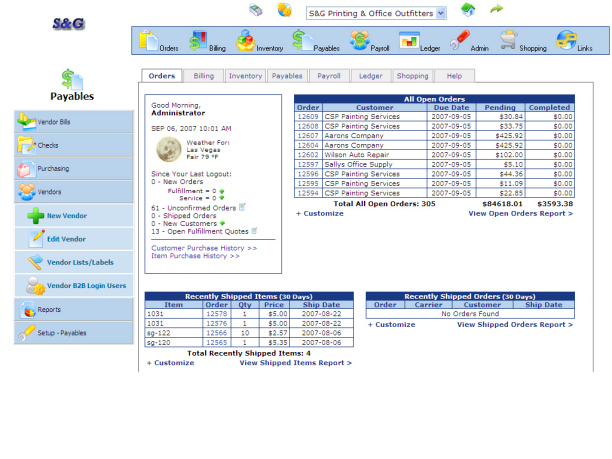Click New Vendor in the sidebar

pos(66,216)
